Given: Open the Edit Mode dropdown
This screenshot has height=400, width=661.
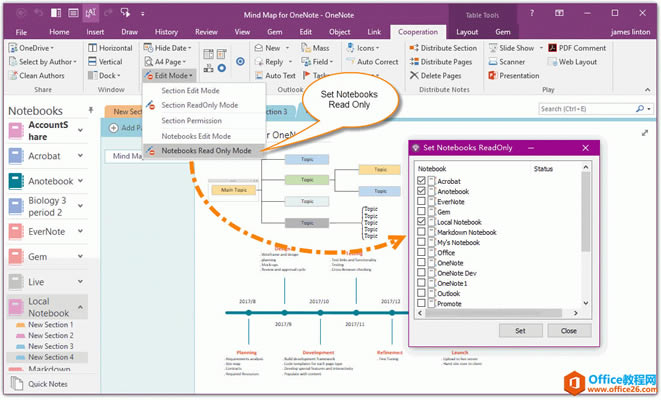Looking at the screenshot, I should tap(169, 76).
